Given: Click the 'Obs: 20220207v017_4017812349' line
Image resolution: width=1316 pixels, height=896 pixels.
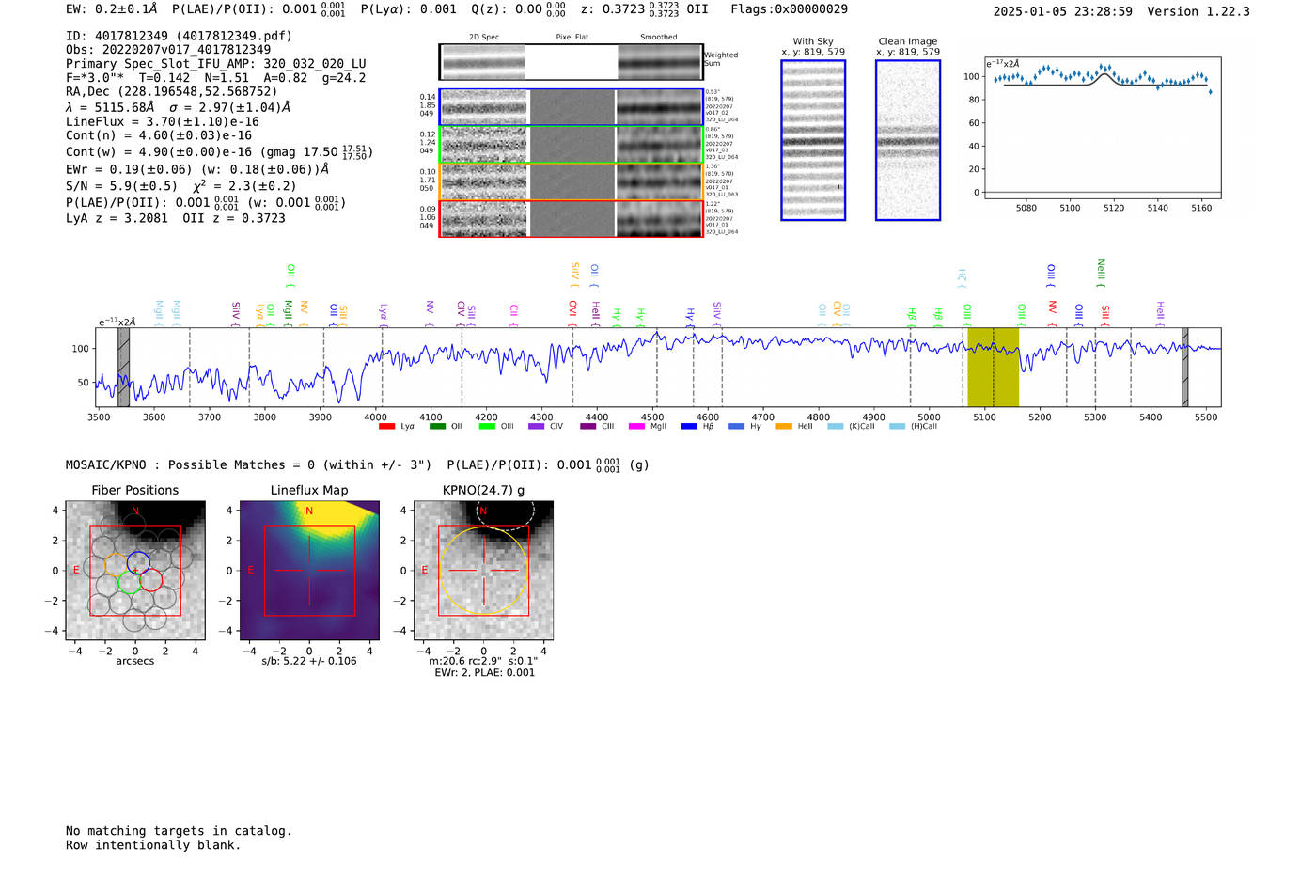Looking at the screenshot, I should click(x=168, y=50).
